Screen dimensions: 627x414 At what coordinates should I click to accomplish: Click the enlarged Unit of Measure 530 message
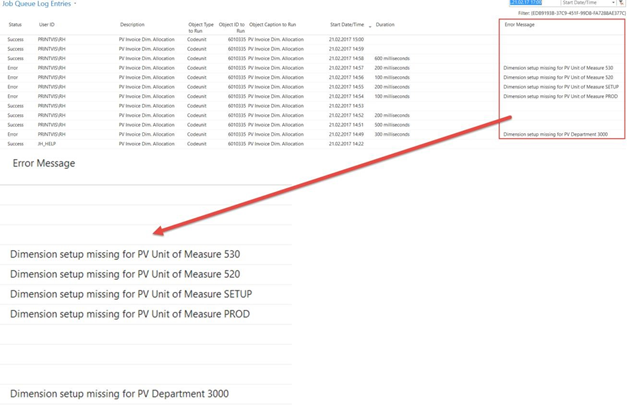125,254
